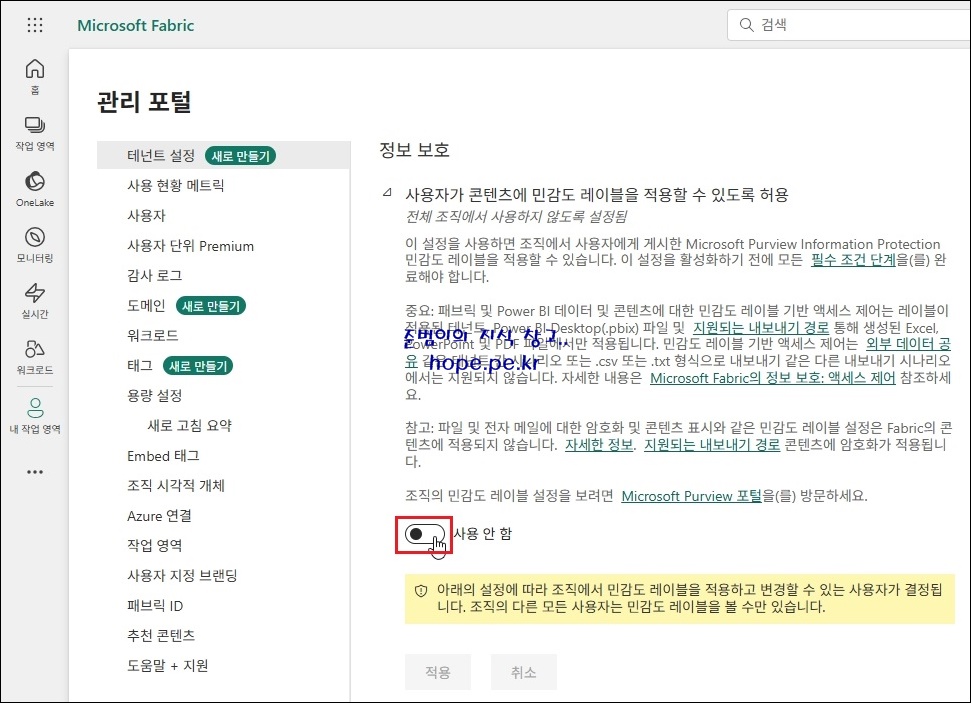Click the 새로 만들기 badge beside 도메인
This screenshot has width=971, height=703.
211,306
